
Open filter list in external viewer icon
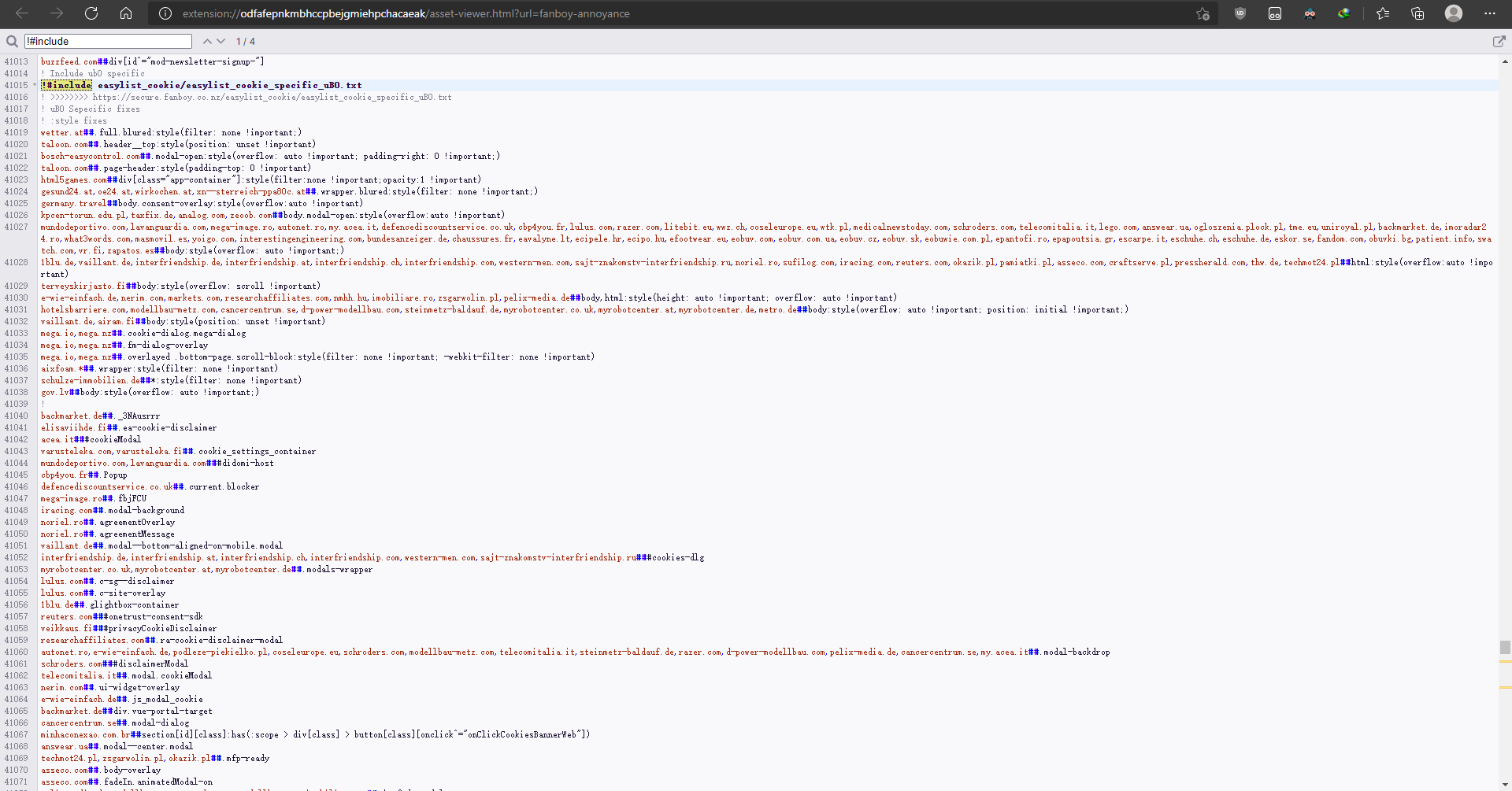[1501, 41]
